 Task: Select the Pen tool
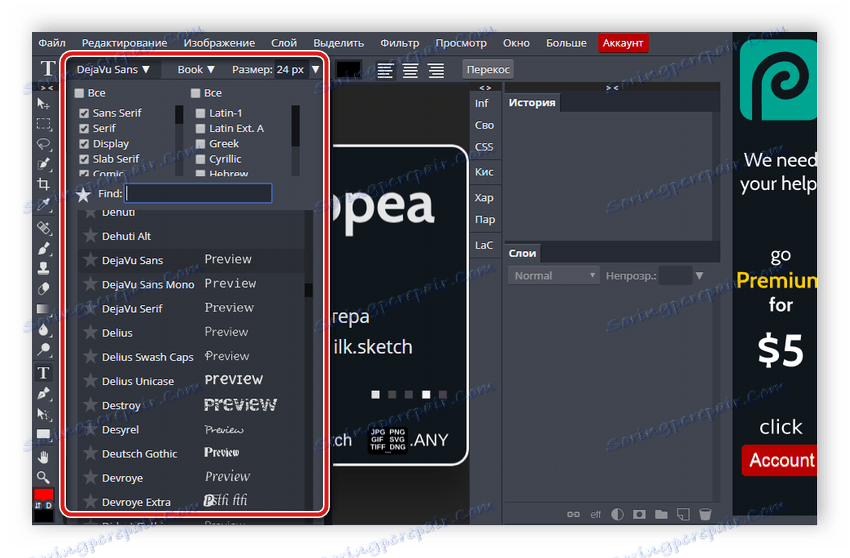(43, 394)
